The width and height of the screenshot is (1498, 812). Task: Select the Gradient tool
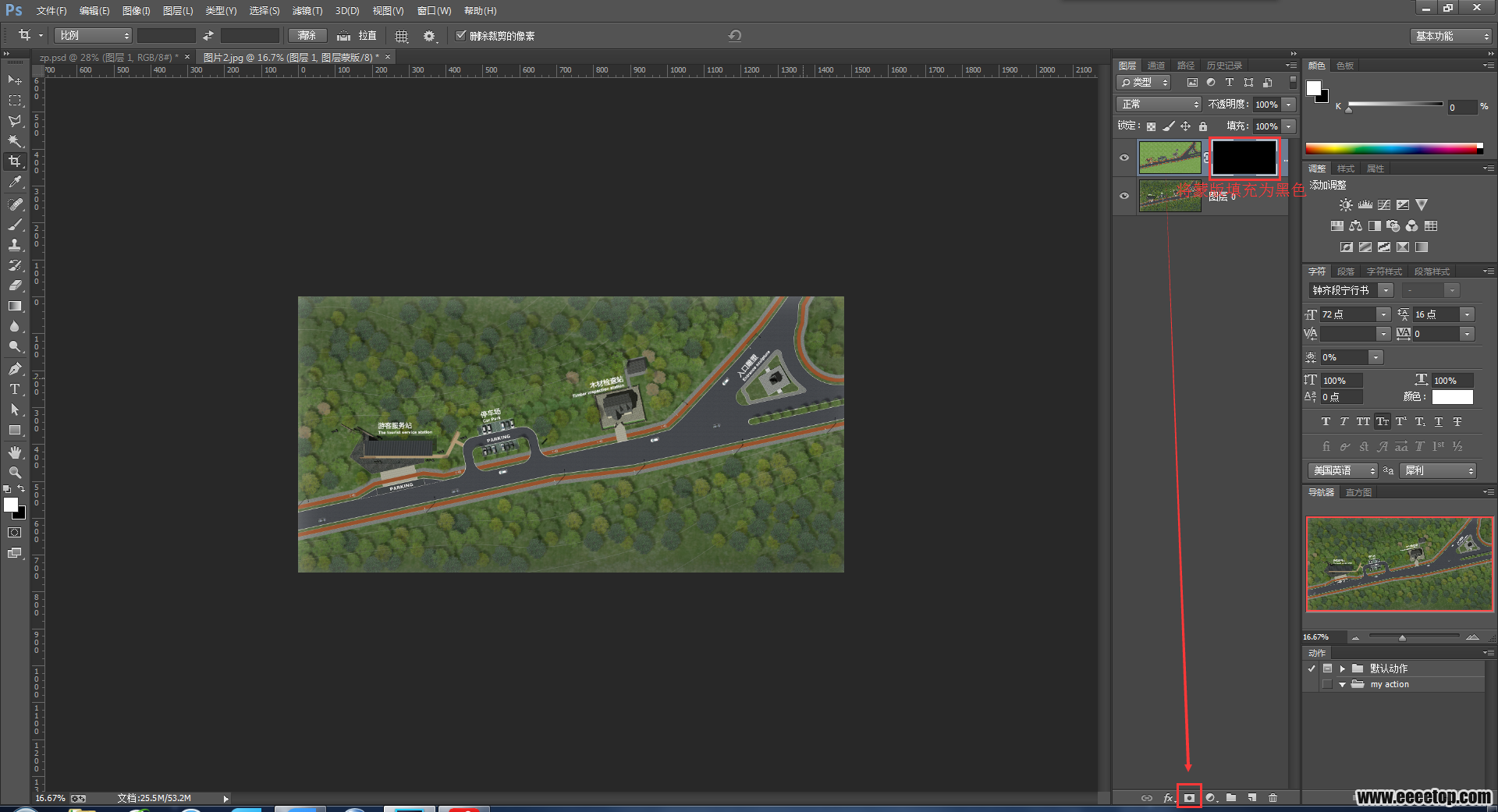[15, 306]
